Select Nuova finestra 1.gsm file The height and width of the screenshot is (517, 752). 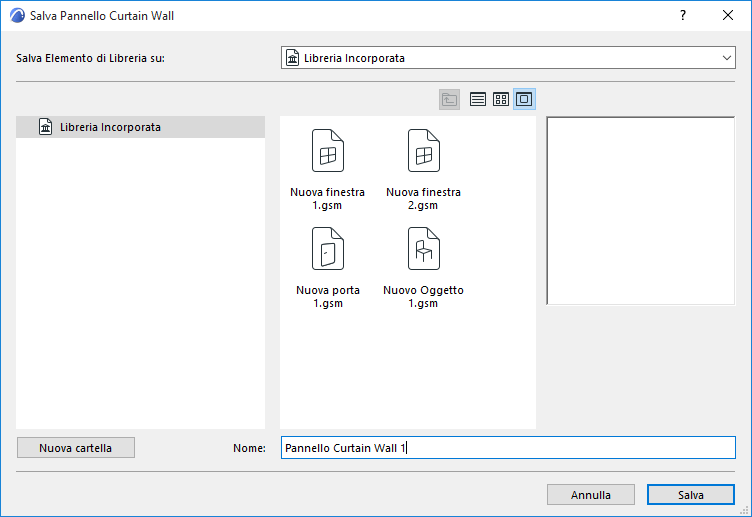point(328,169)
